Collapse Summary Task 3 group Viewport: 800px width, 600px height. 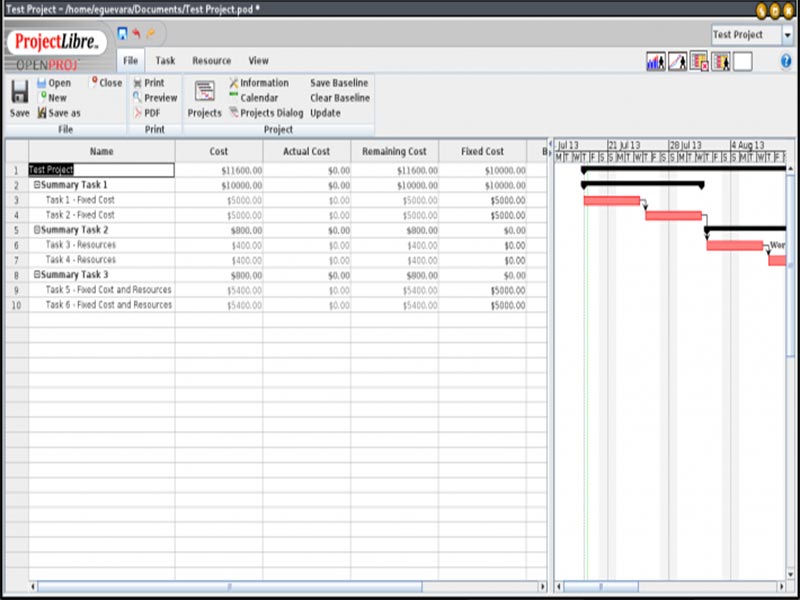37,275
